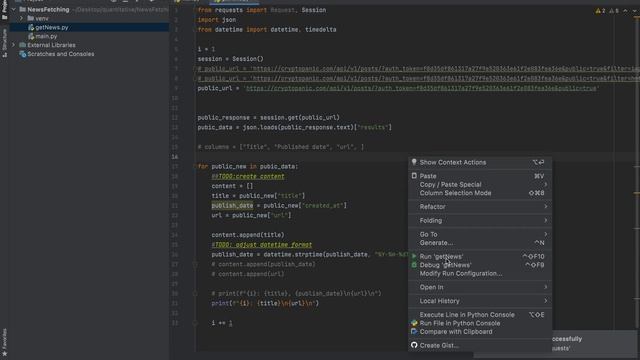Select Scratches and Consoles
This screenshot has height=360, width=640.
tap(61, 54)
